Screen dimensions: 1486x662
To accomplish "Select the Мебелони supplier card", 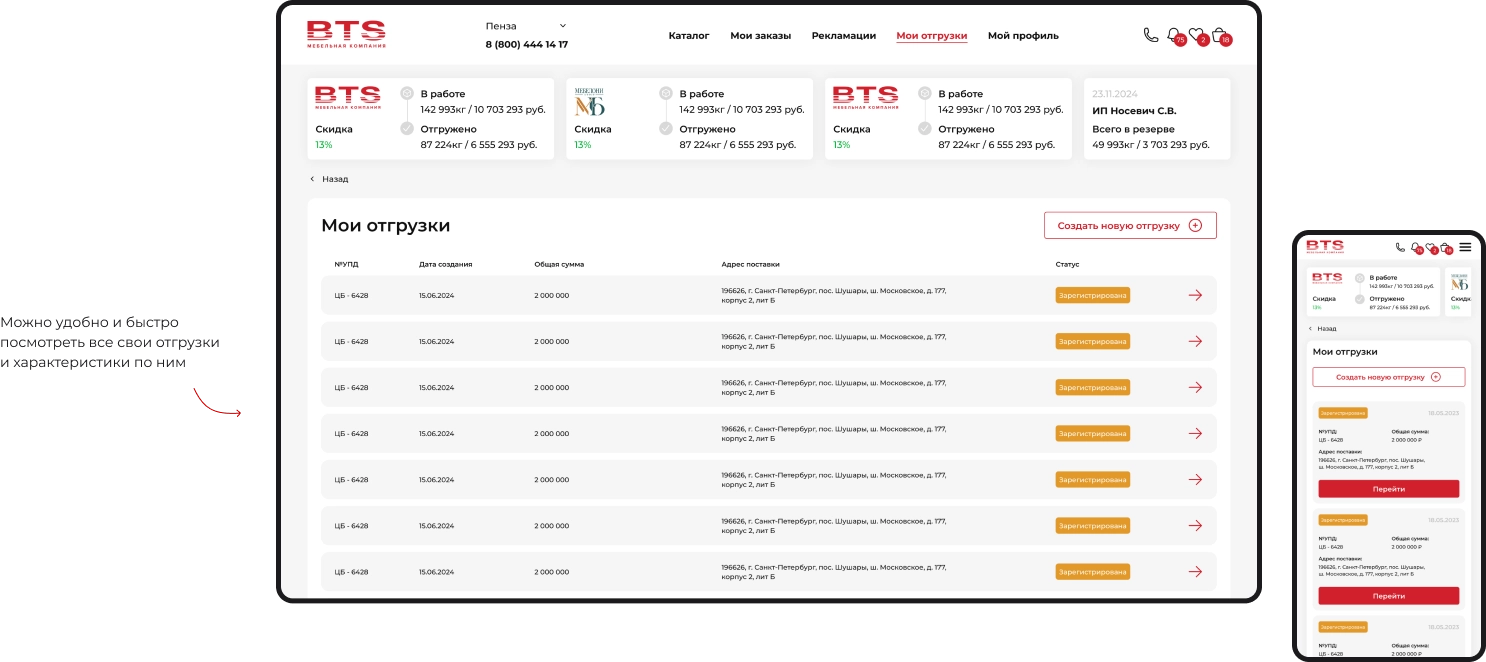I will 689,119.
